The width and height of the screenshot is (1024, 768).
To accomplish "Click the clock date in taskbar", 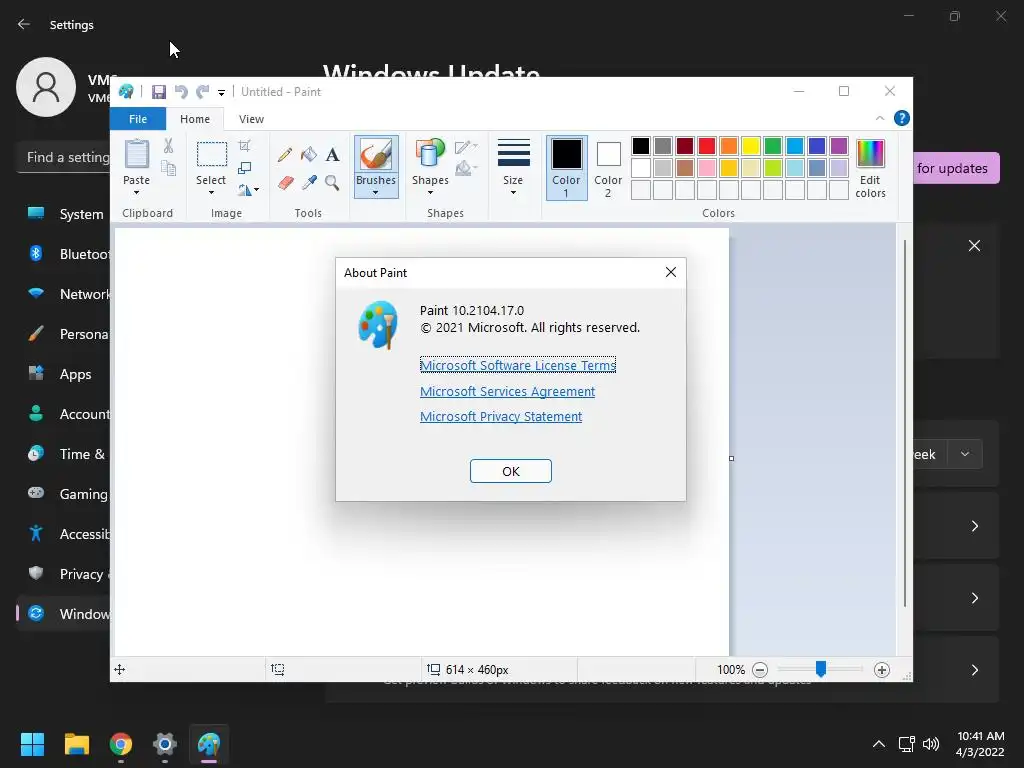I will (980, 744).
